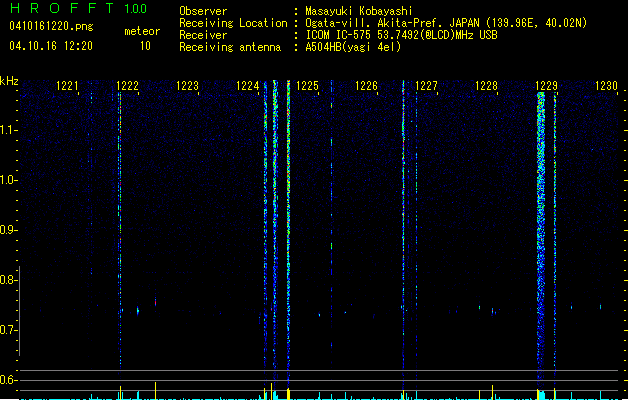Click the 1221 time marker
629x400 pixels.
tap(67, 86)
